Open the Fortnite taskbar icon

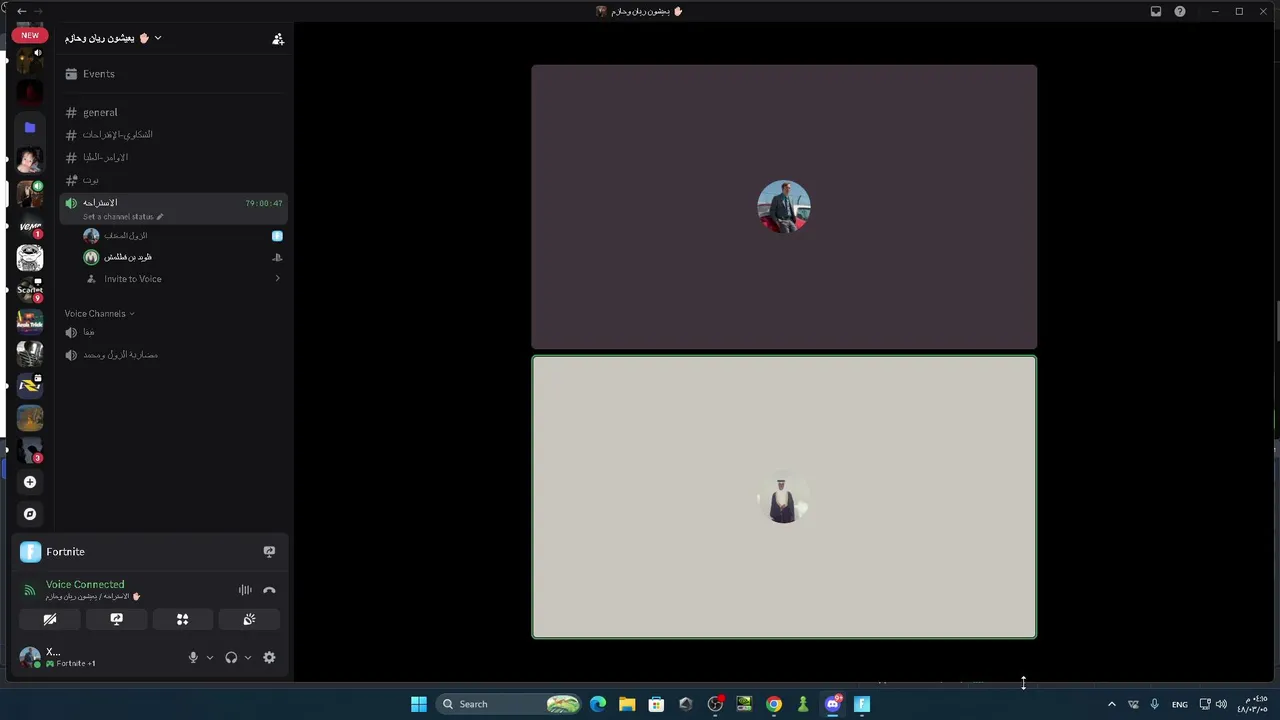pos(862,704)
